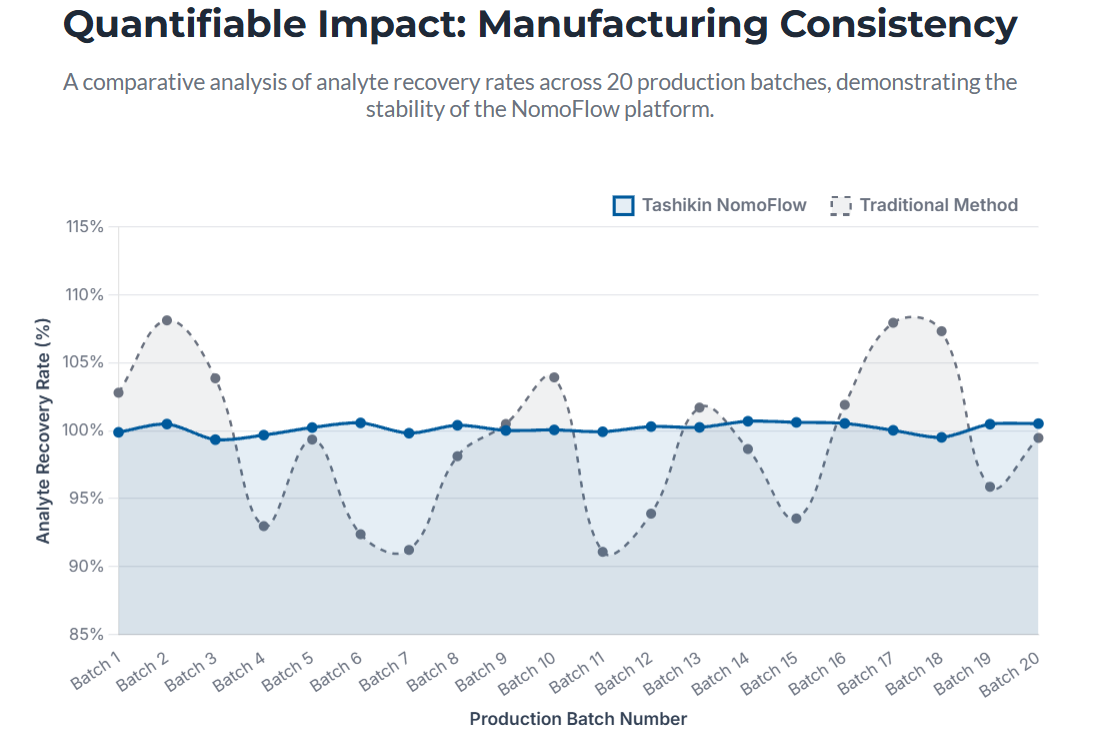Click the Quantifiable Impact chart heading
1100x745 pixels.
540,25
